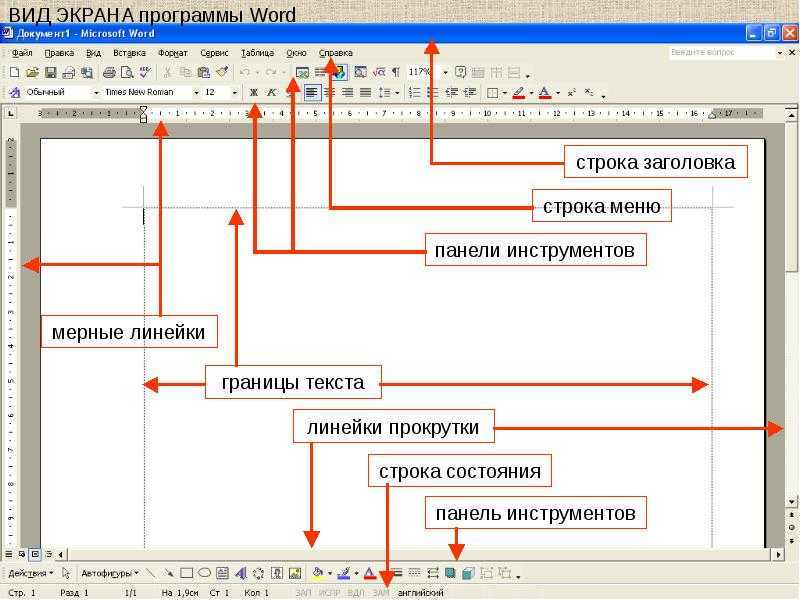Viewport: 800px width, 600px height.
Task: Select the Rectangle drawing tool
Action: (186, 573)
